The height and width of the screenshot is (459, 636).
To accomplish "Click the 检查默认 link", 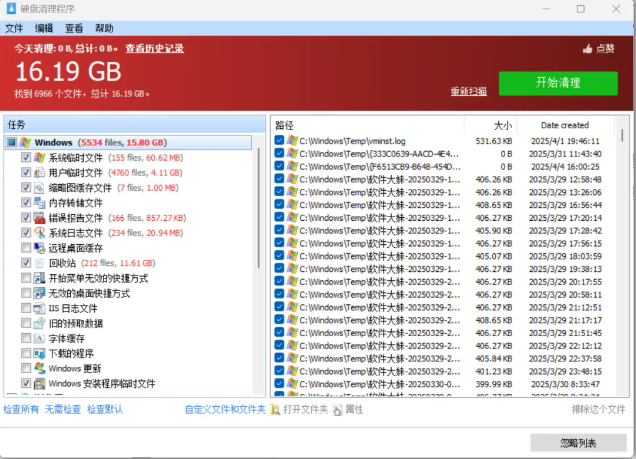I will pos(105,410).
